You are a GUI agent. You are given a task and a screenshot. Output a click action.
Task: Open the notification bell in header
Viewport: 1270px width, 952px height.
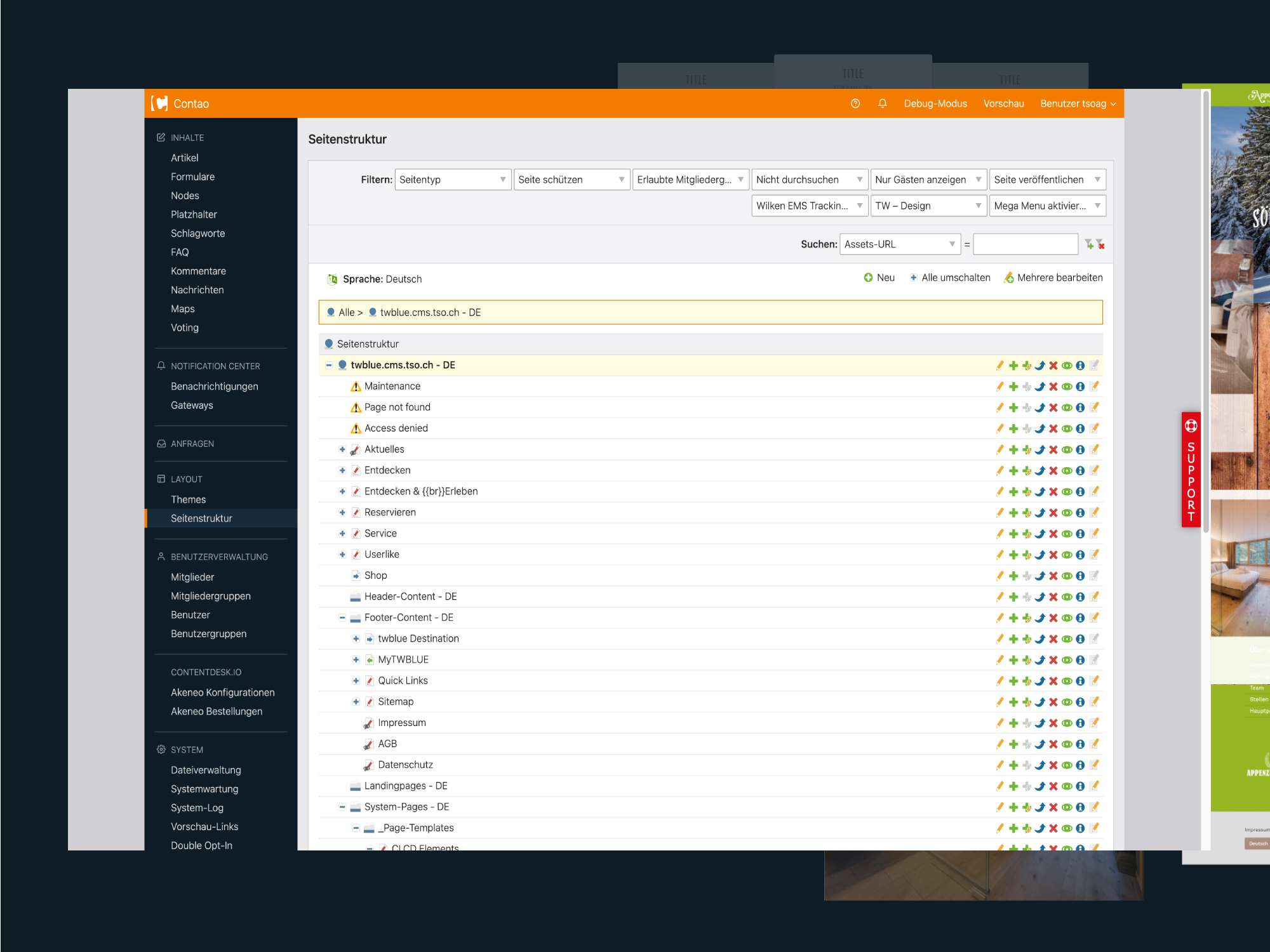pyautogui.click(x=882, y=103)
